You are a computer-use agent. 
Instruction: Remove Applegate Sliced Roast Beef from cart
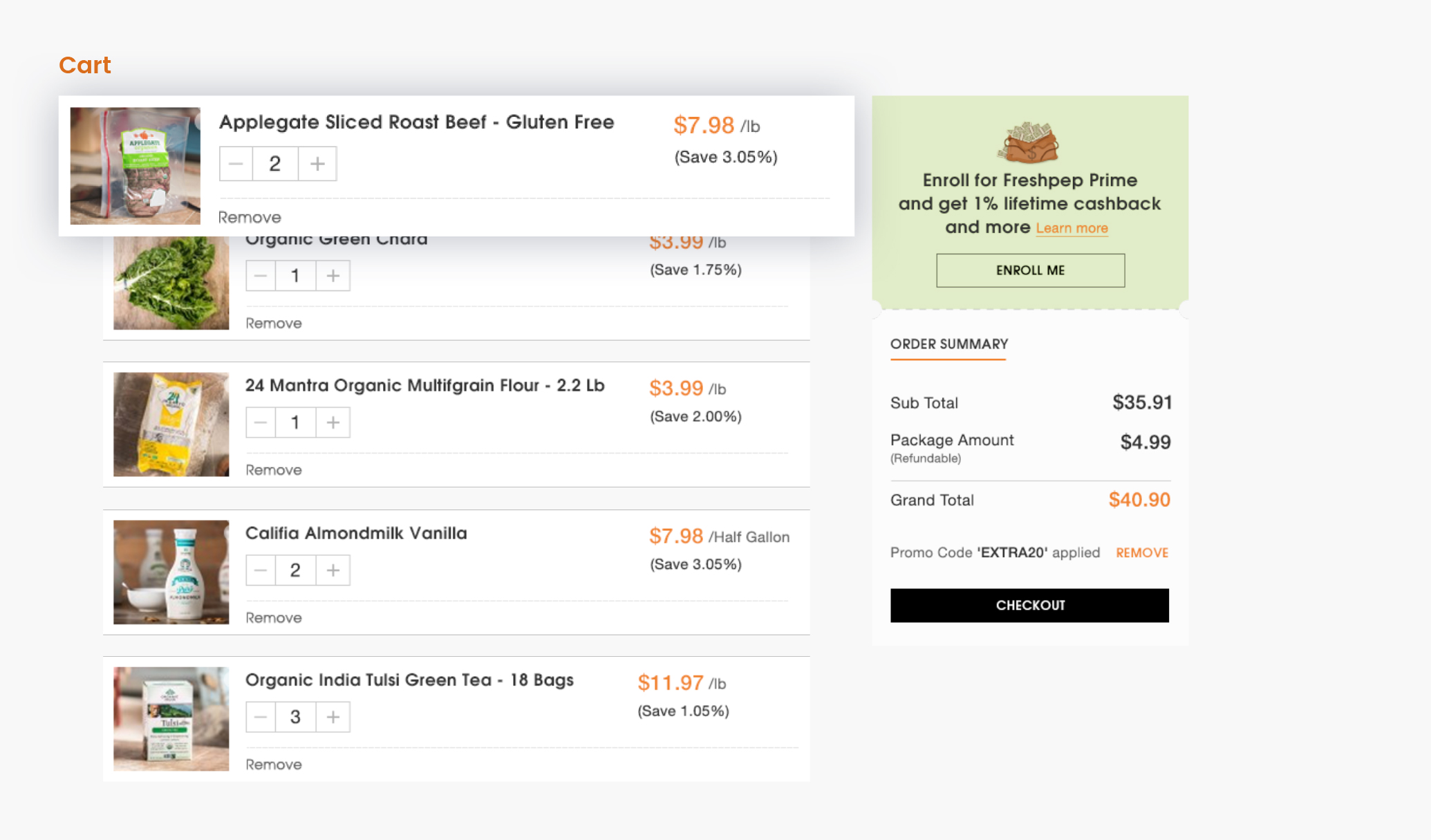click(250, 217)
